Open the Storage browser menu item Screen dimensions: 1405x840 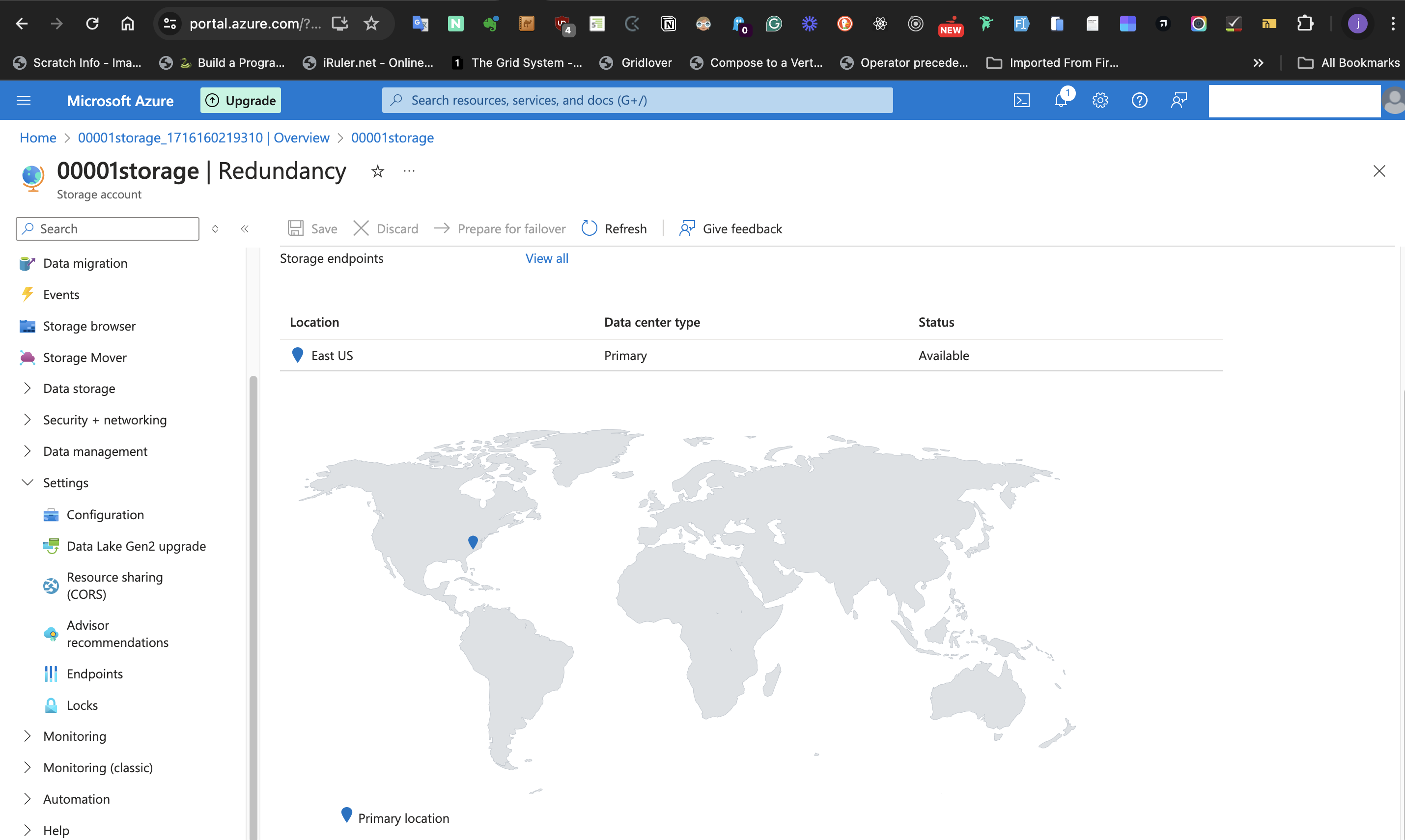pos(89,326)
